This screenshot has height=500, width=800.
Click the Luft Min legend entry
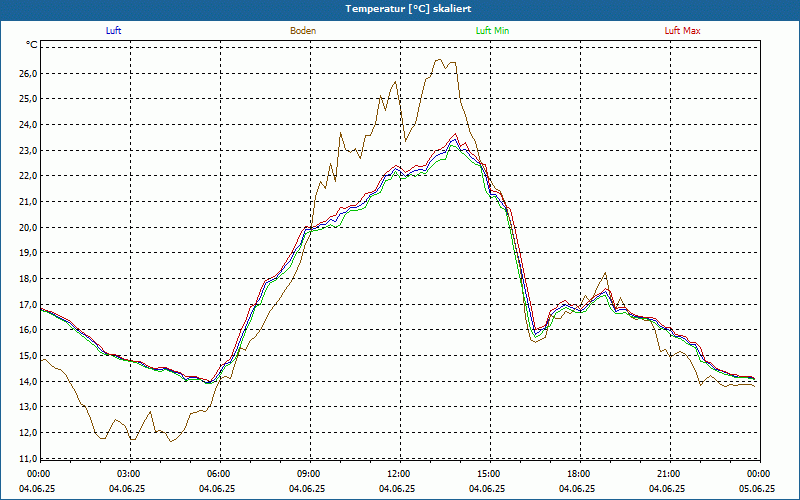click(492, 31)
